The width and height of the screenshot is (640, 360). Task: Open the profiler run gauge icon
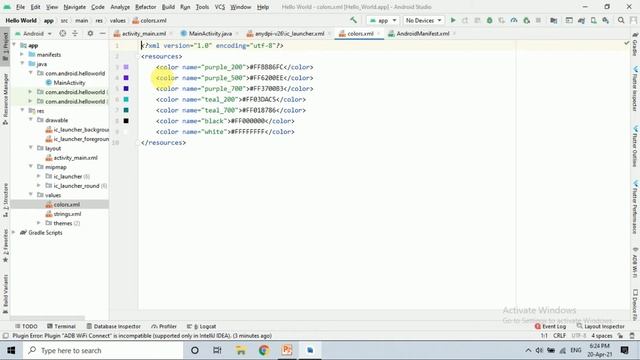[x=514, y=20]
